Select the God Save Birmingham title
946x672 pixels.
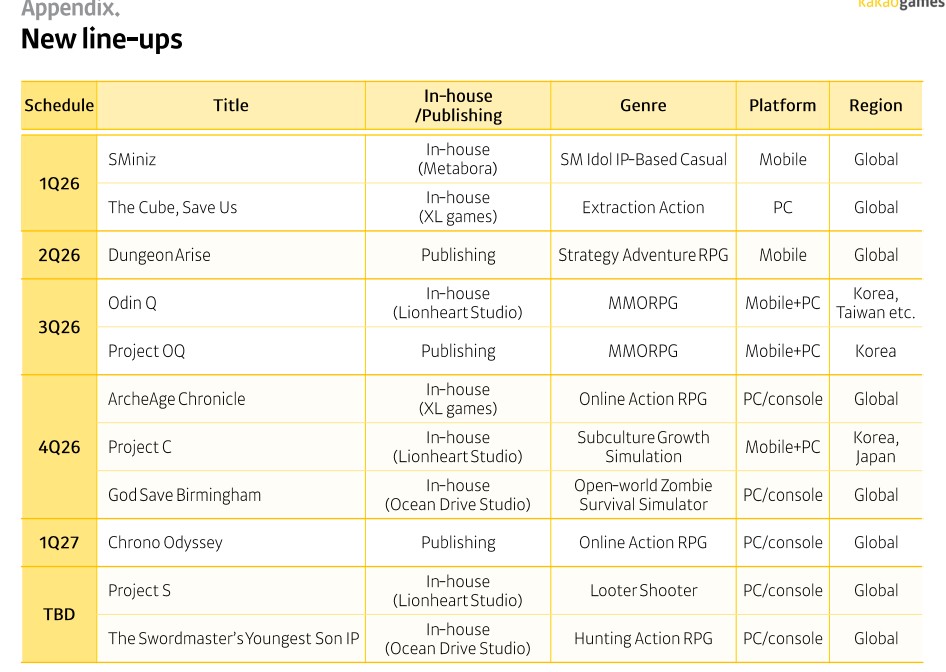tap(184, 495)
